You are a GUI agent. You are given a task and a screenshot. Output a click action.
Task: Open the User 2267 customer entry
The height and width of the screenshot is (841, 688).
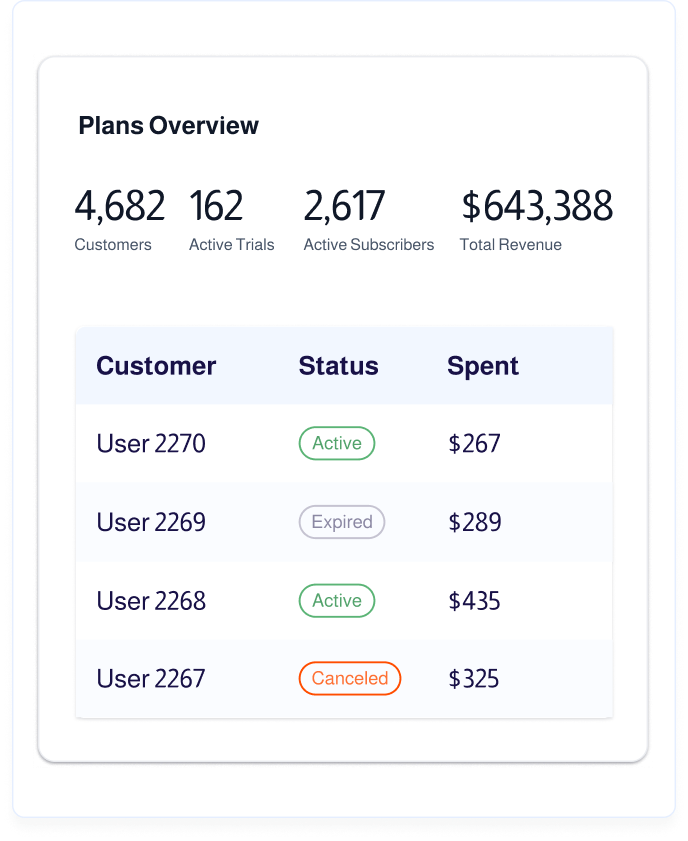pyautogui.click(x=151, y=679)
